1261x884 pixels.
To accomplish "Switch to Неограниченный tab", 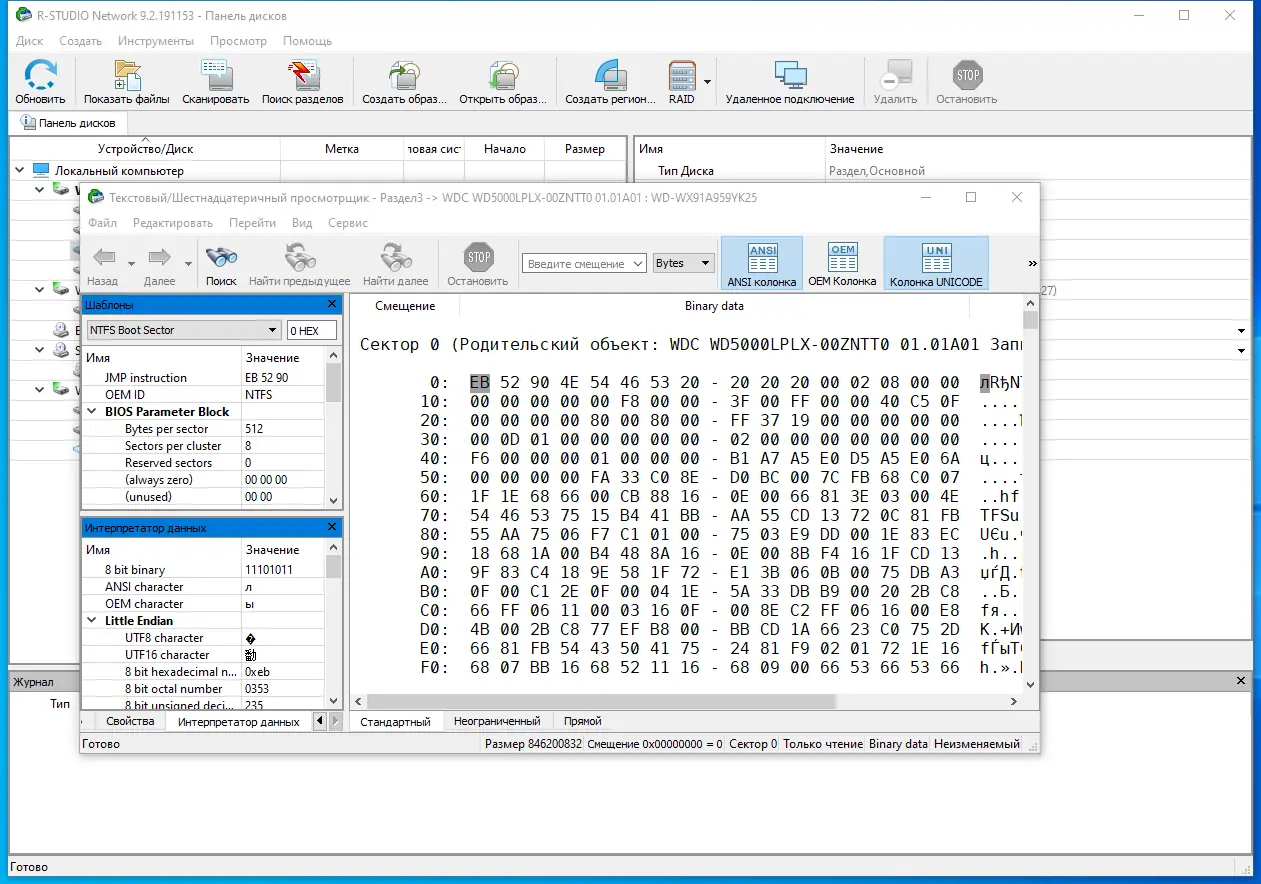I will click(x=497, y=721).
